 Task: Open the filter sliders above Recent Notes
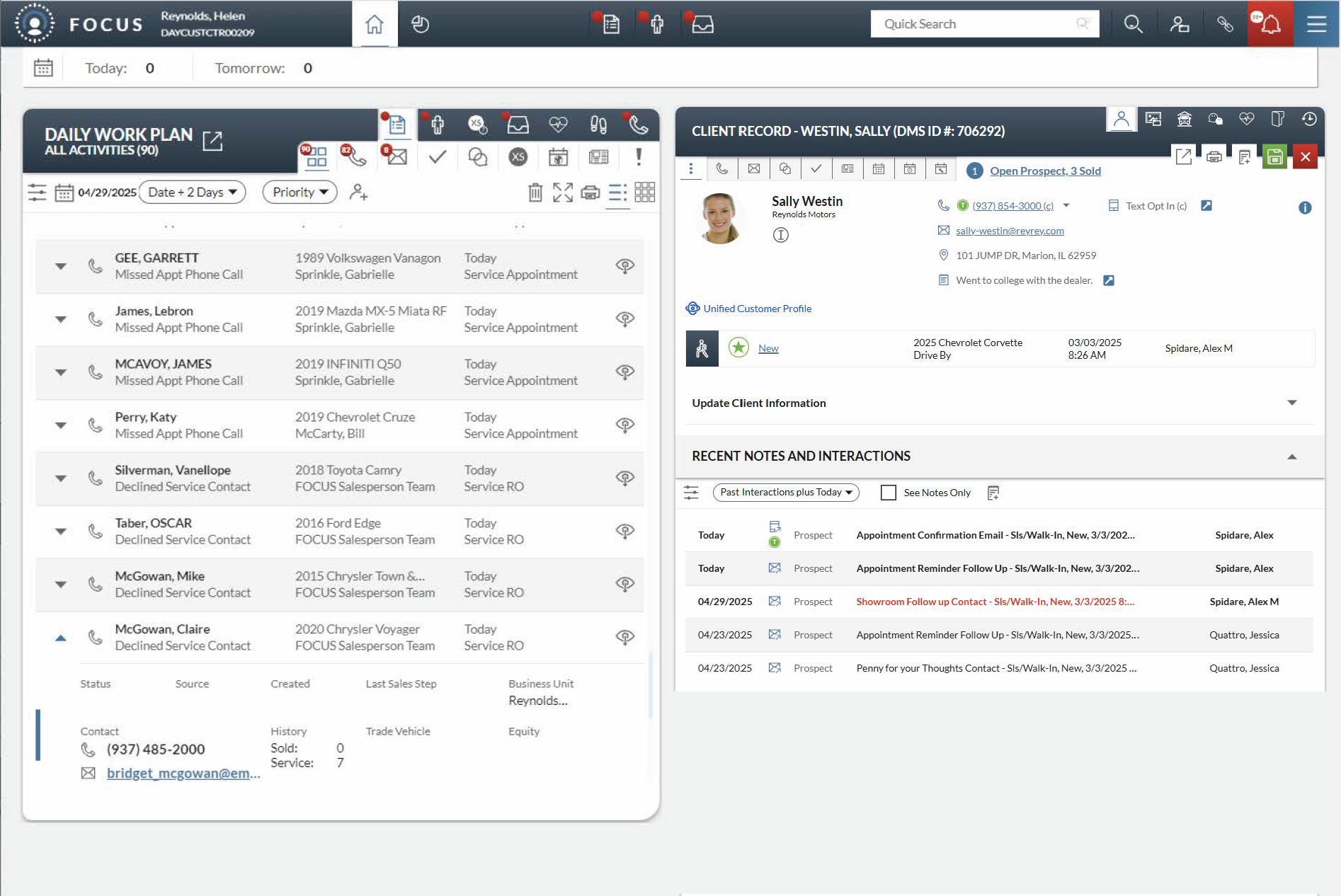point(691,492)
